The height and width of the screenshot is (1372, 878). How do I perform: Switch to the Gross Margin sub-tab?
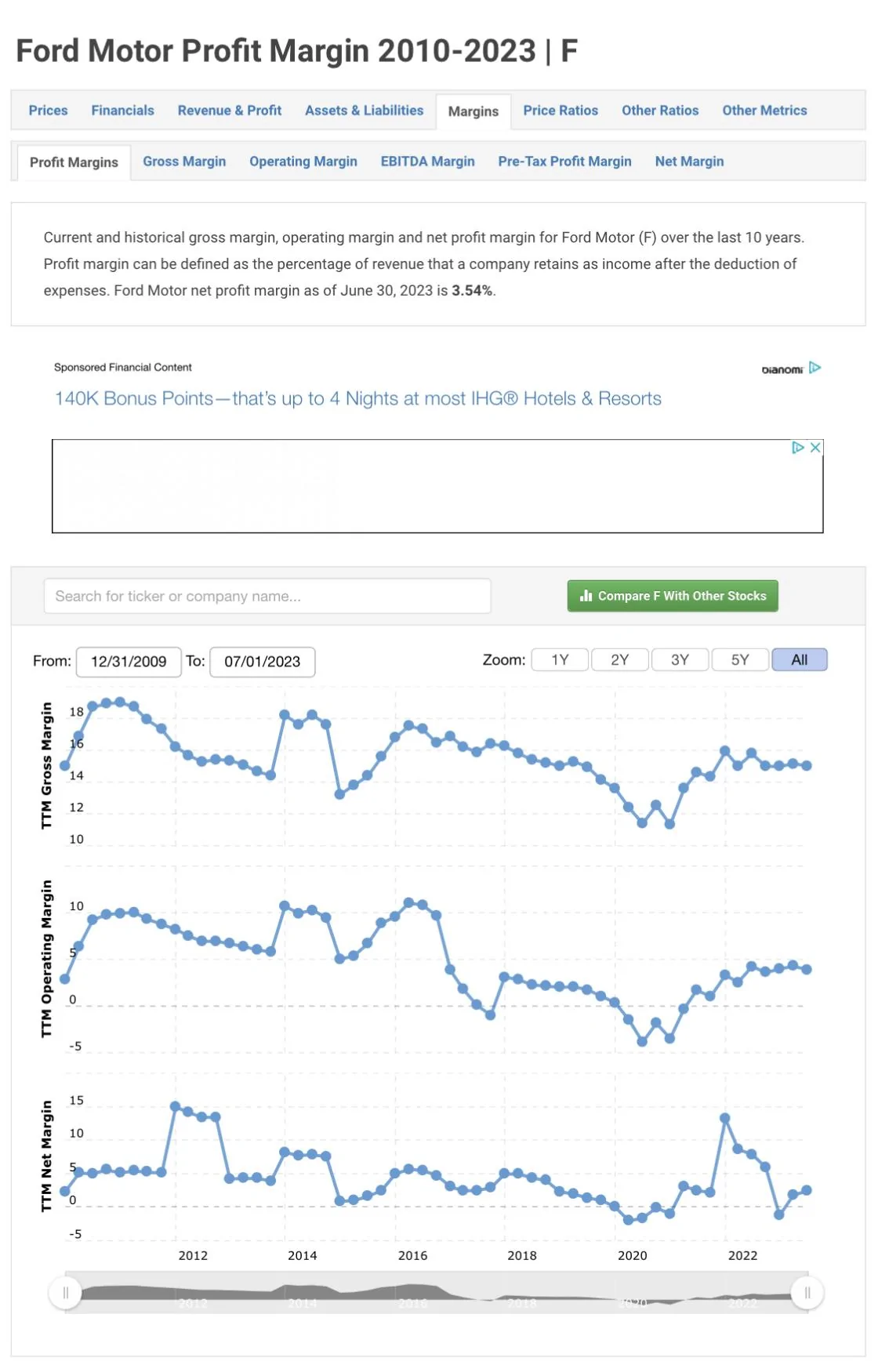point(184,162)
